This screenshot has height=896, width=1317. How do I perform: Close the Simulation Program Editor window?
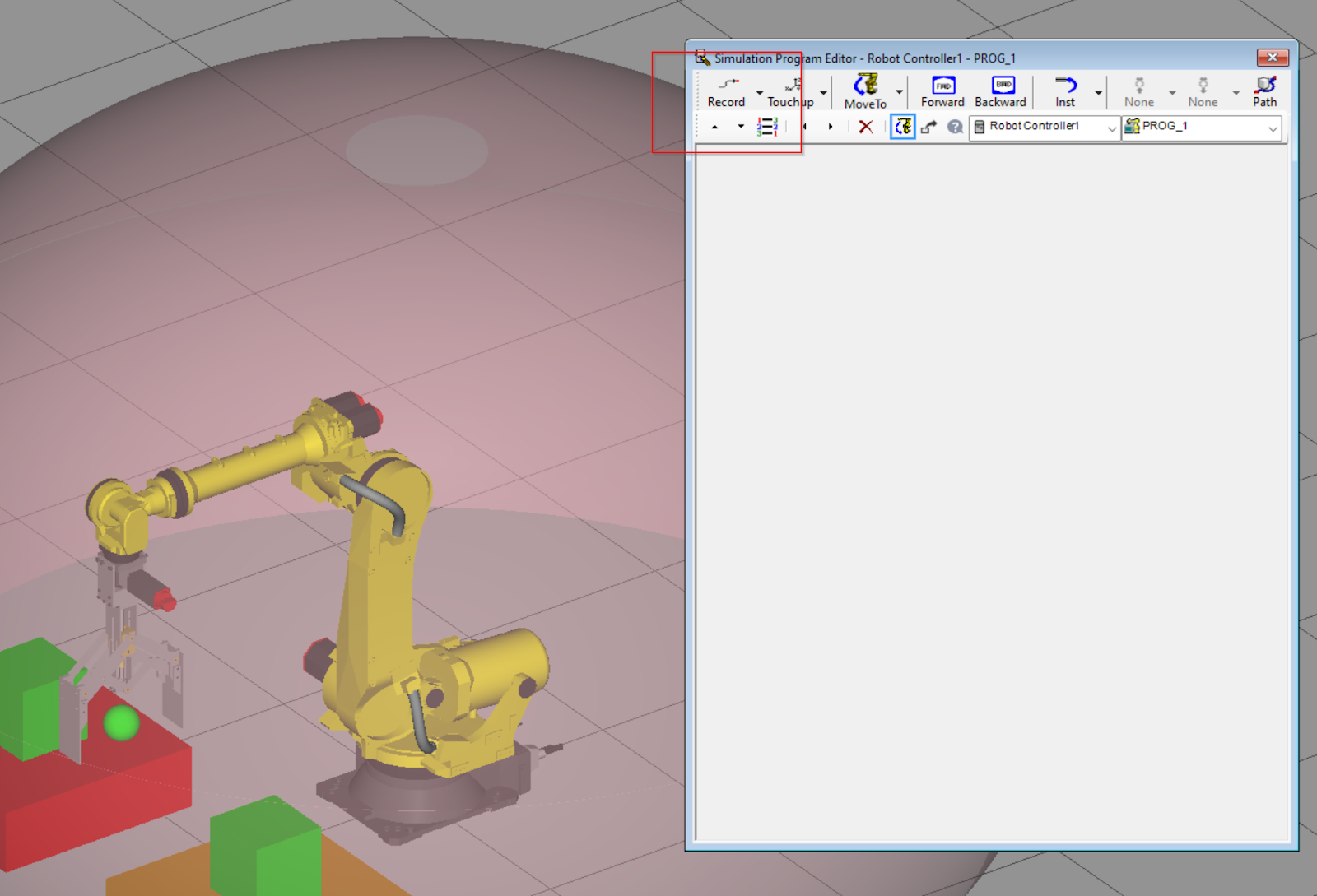click(1273, 57)
